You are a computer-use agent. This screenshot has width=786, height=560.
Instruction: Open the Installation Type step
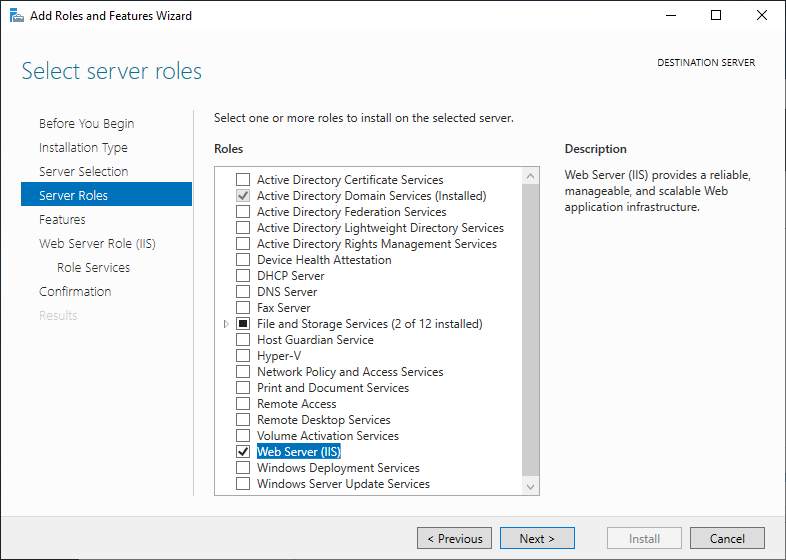pos(83,148)
